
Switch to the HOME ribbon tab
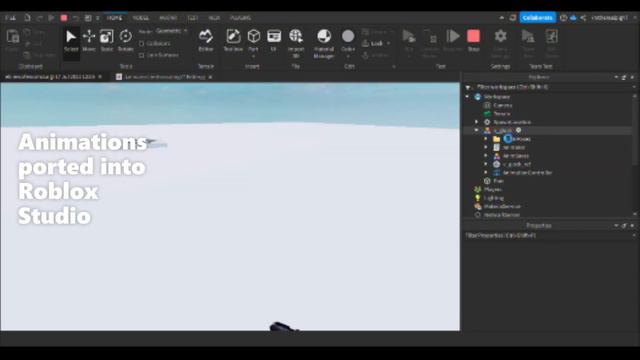114,18
